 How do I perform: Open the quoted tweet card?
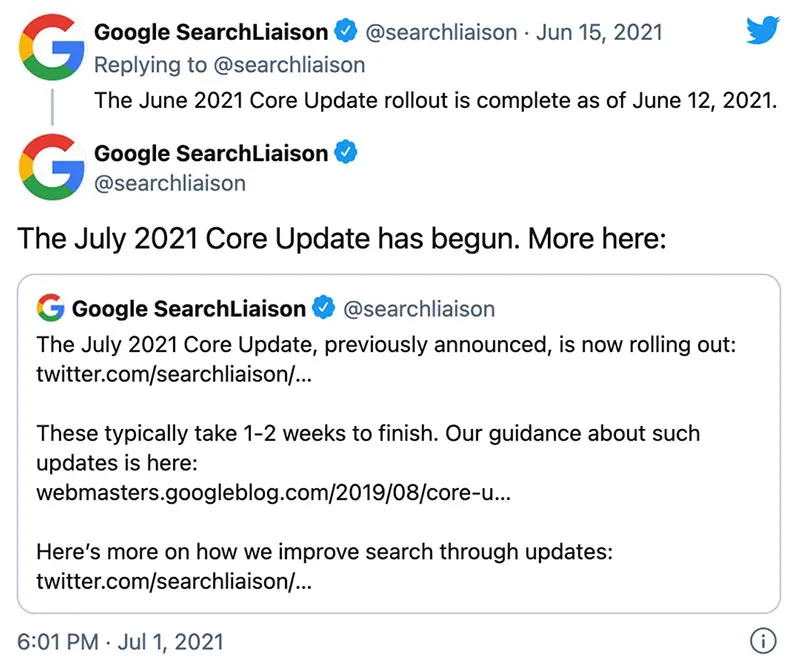point(400,440)
